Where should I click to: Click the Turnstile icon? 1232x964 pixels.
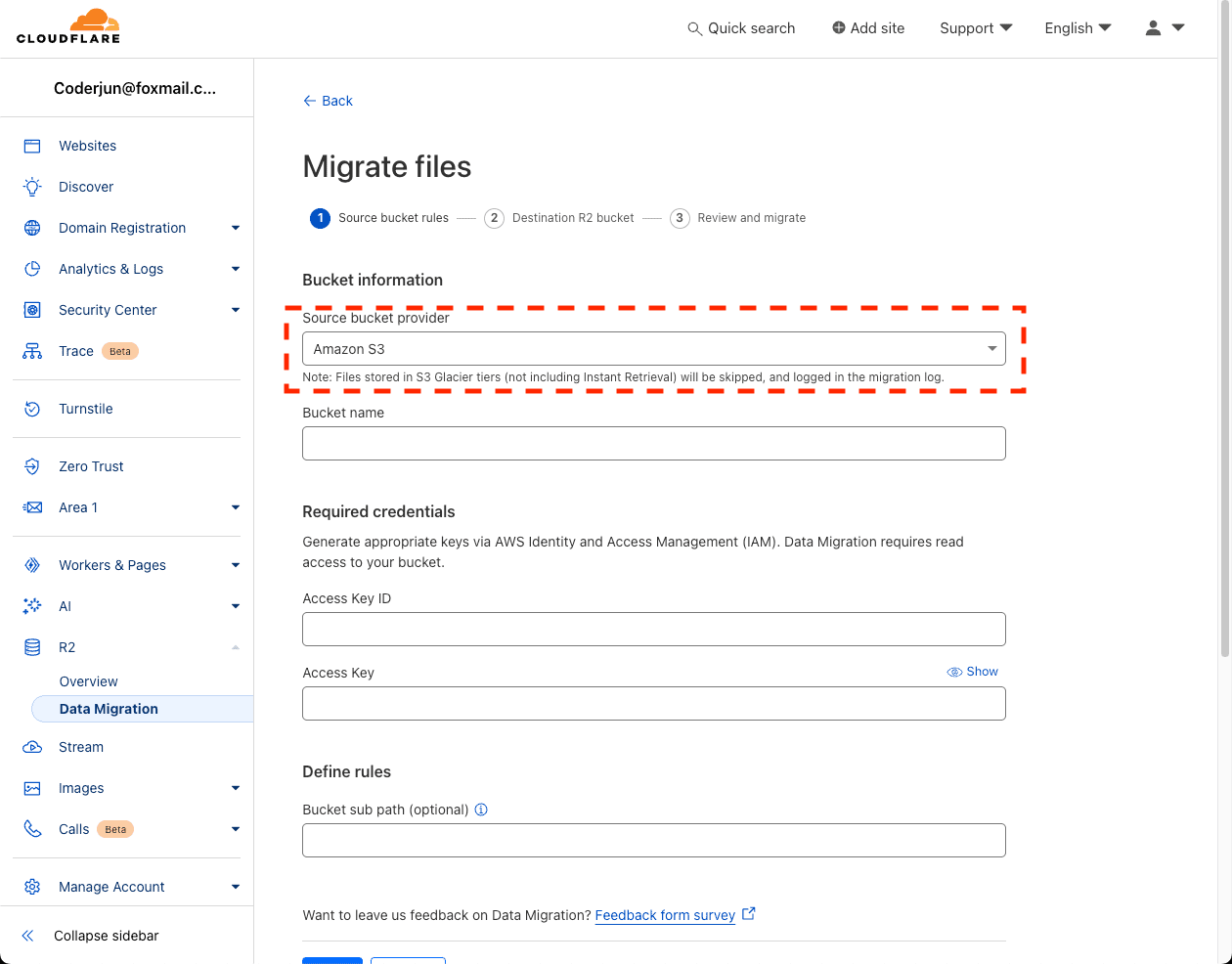(x=32, y=409)
